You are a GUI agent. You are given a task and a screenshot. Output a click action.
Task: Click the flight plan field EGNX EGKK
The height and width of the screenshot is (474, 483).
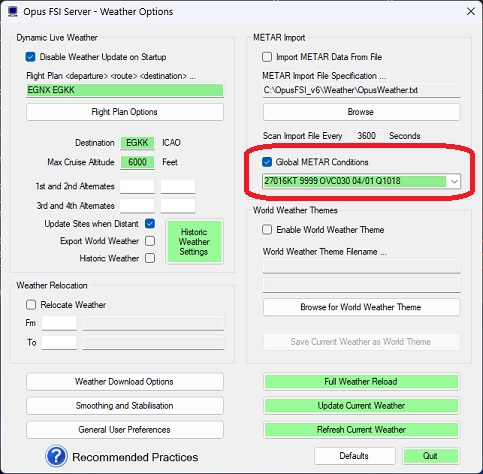[x=125, y=90]
